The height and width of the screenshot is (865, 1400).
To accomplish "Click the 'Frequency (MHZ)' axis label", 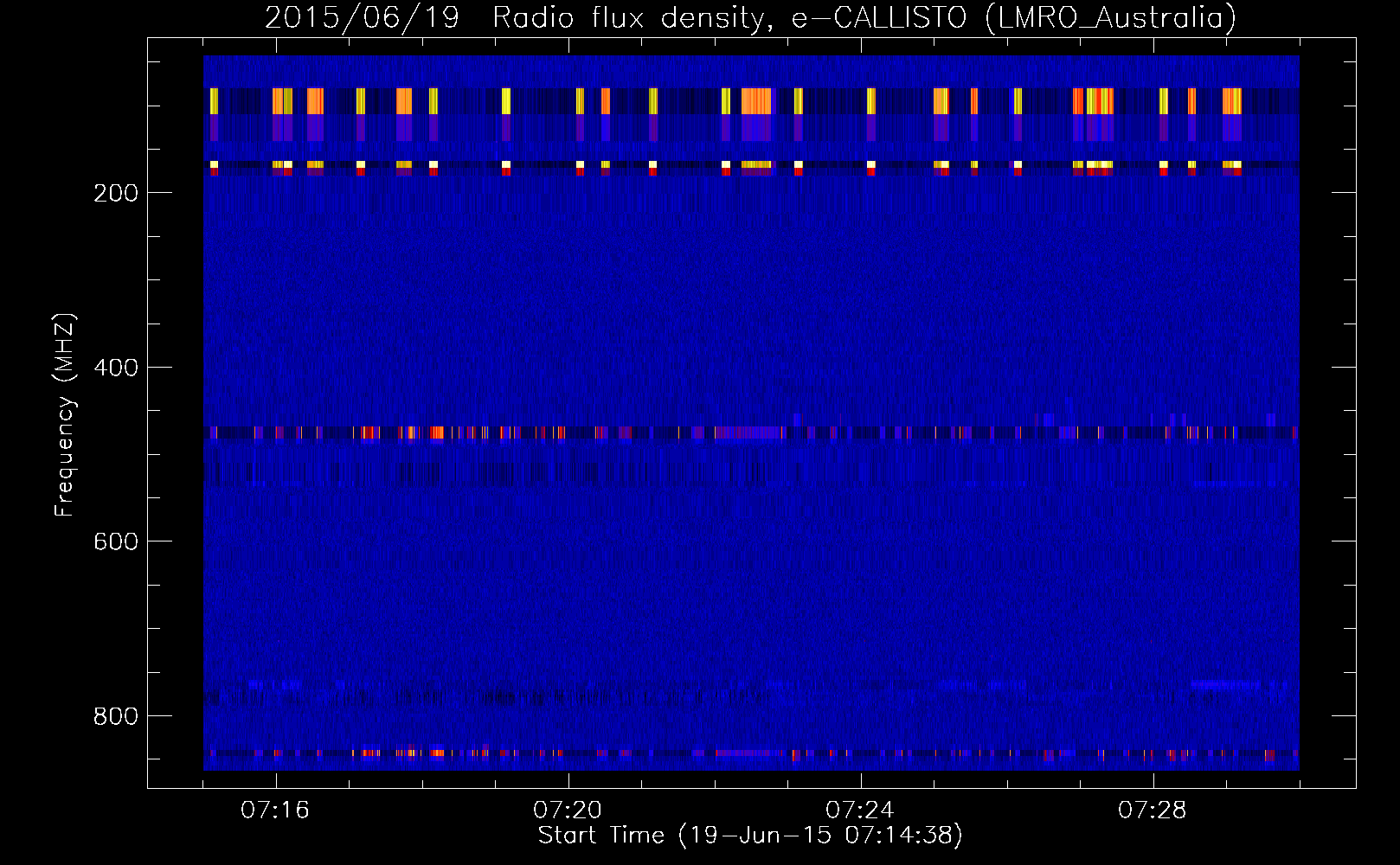I will click(65, 415).
